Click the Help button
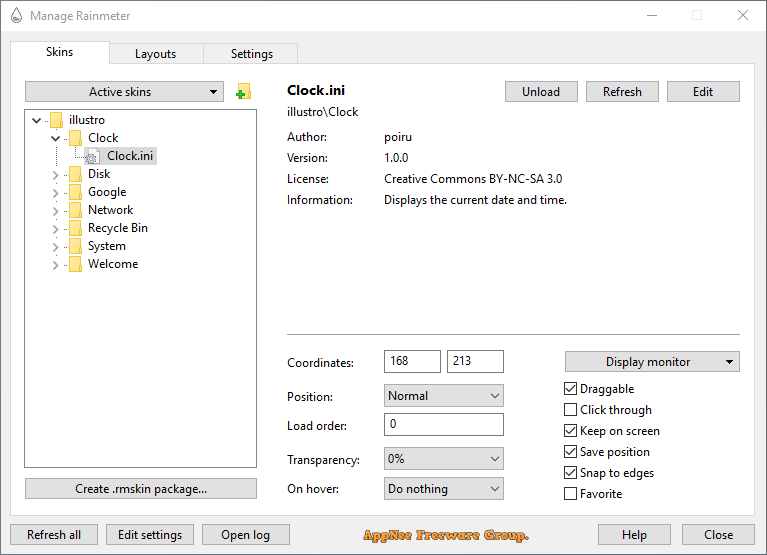Screen dimensions: 767x555 634,534
